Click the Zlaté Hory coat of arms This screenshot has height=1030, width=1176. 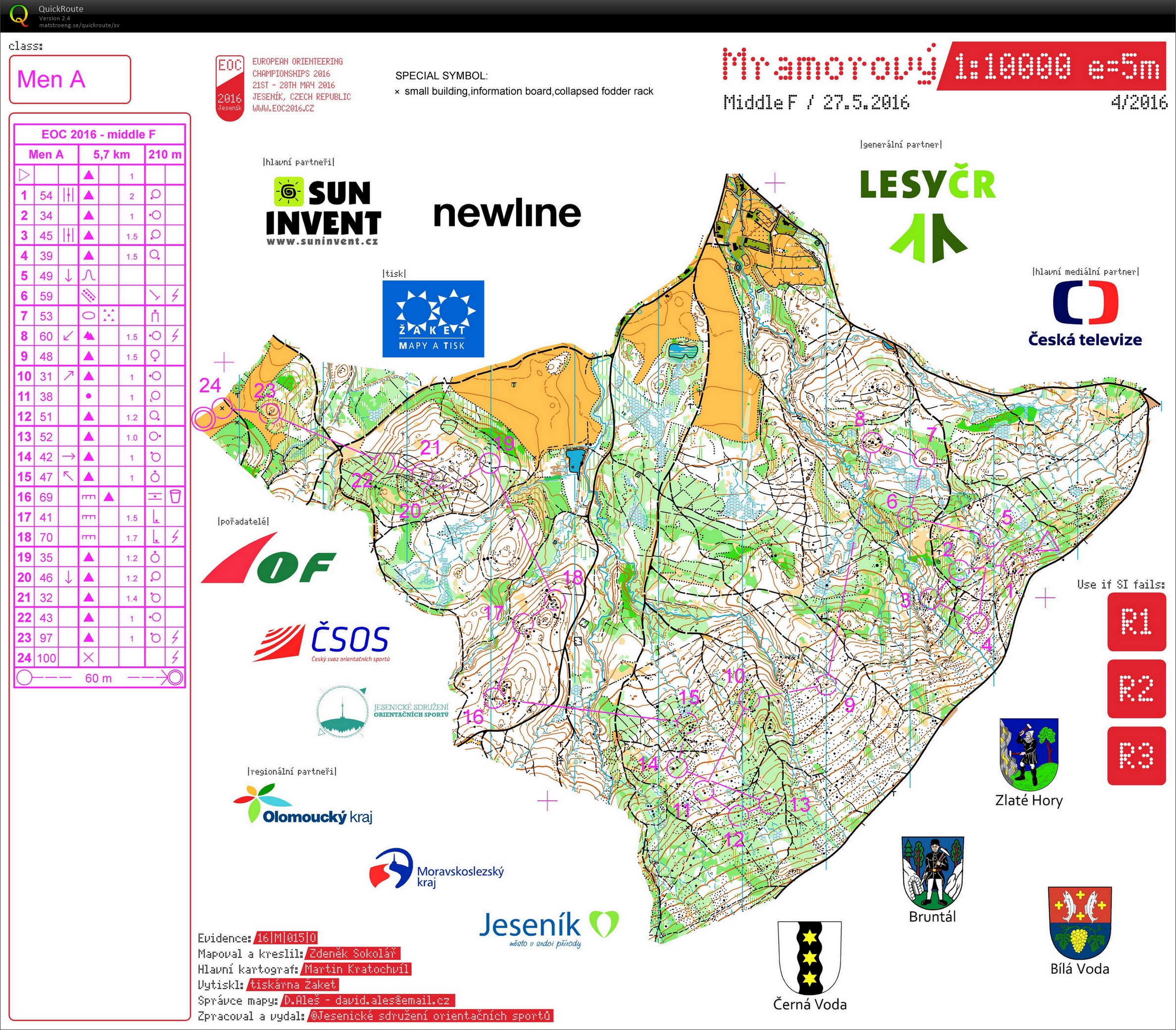(x=1029, y=753)
